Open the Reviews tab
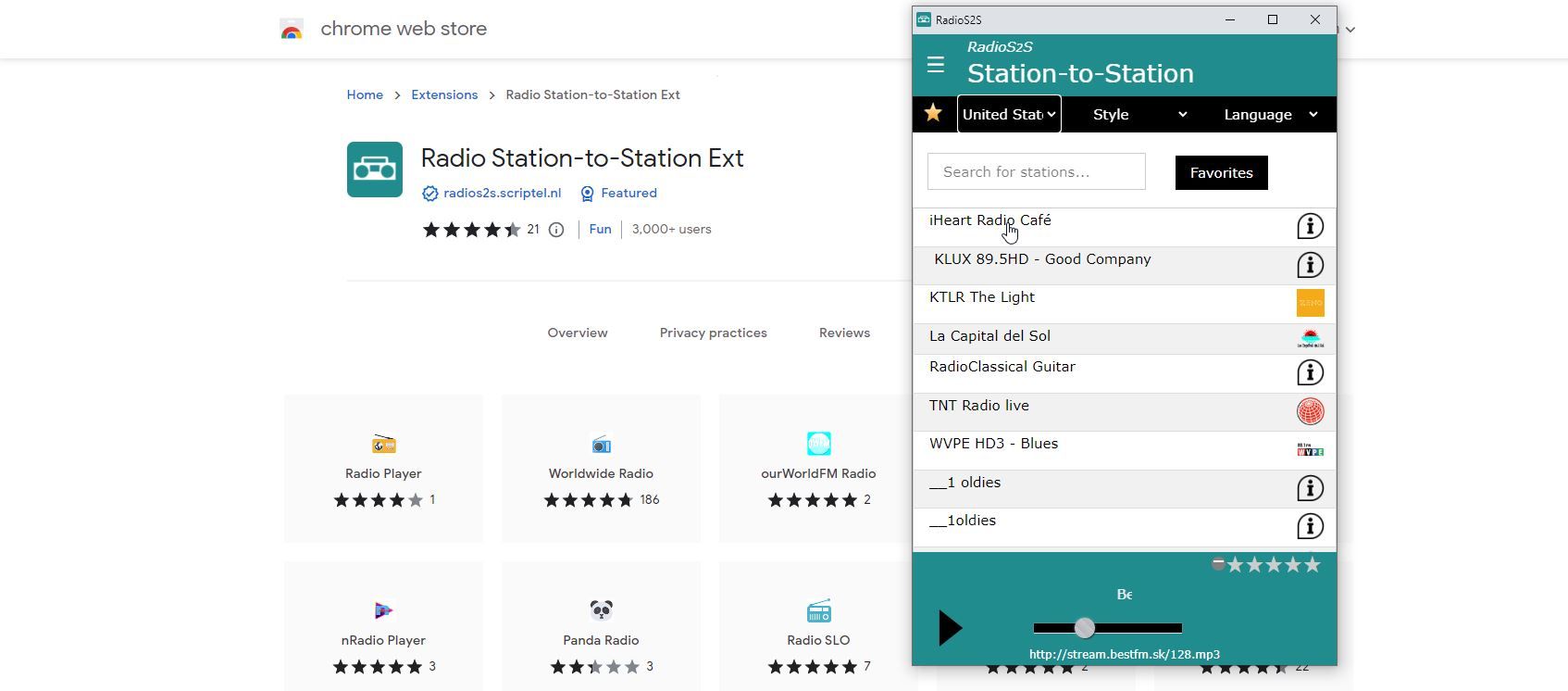 844,333
